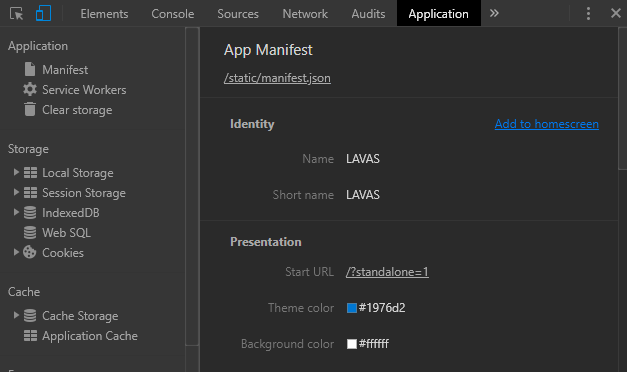627x372 pixels.
Task: Open the /static/manifest.json link
Action: (x=277, y=78)
